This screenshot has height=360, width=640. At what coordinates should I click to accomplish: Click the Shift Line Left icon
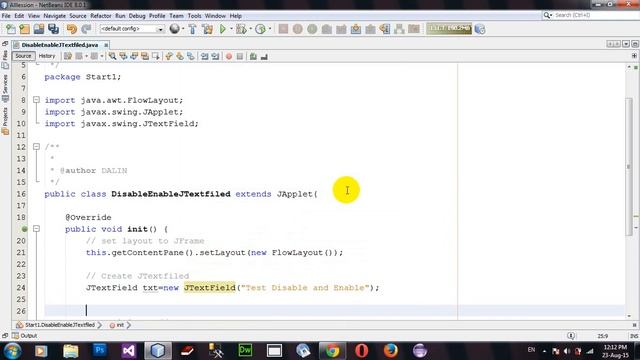point(204,56)
